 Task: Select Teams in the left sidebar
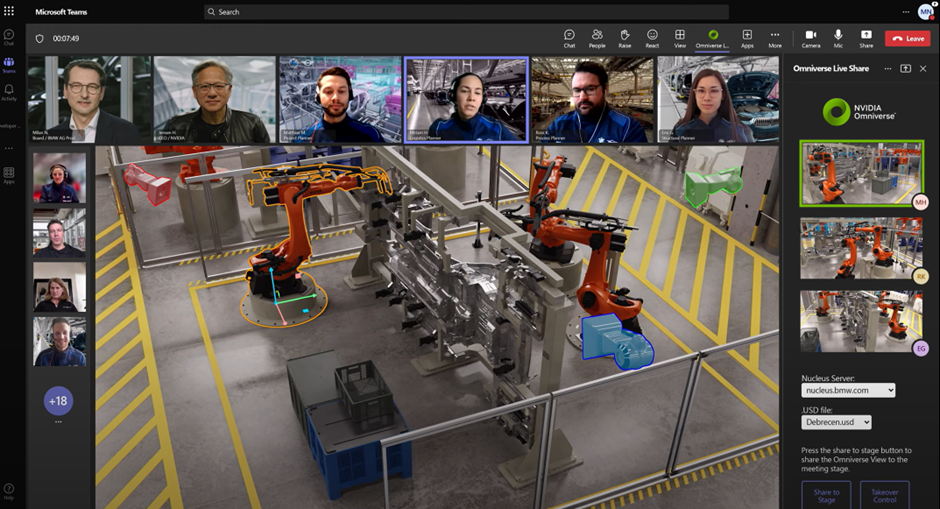pyautogui.click(x=9, y=65)
